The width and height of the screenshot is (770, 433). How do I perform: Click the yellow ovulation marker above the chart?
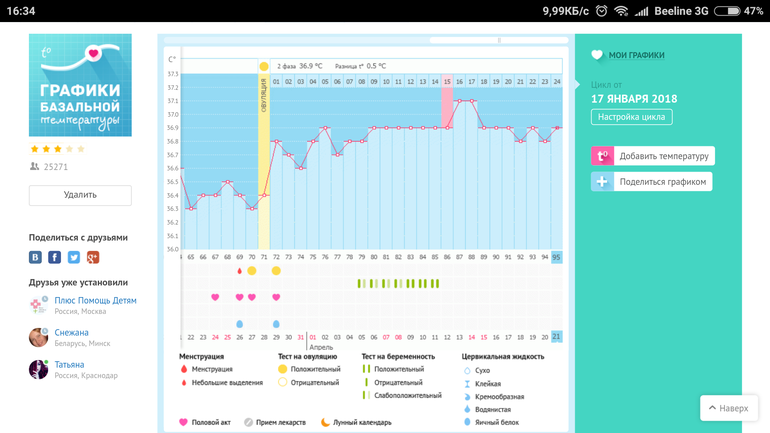click(x=264, y=66)
